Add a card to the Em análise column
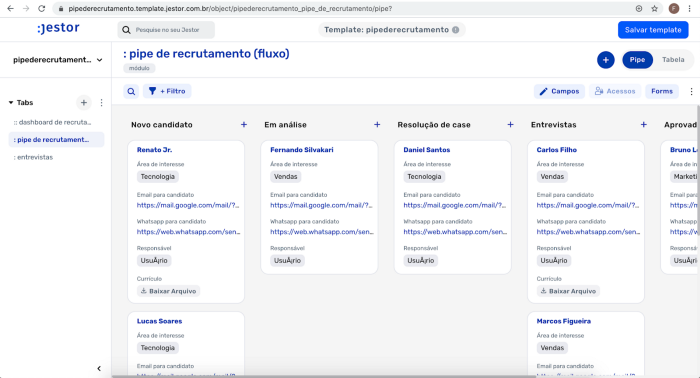 pyautogui.click(x=377, y=125)
